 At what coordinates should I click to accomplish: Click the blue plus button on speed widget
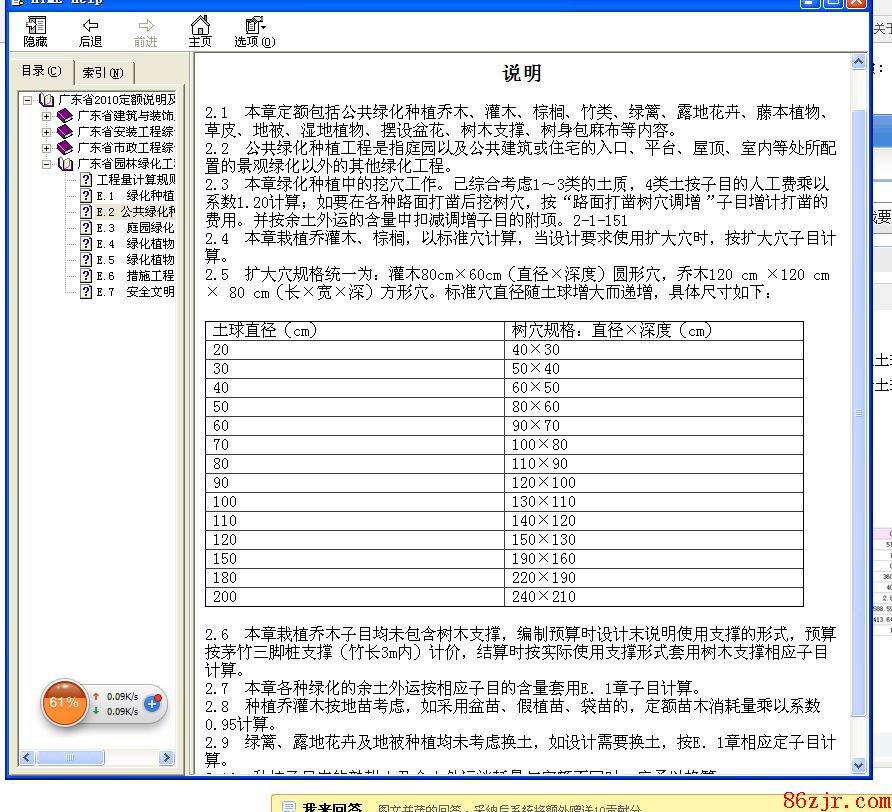click(x=152, y=703)
